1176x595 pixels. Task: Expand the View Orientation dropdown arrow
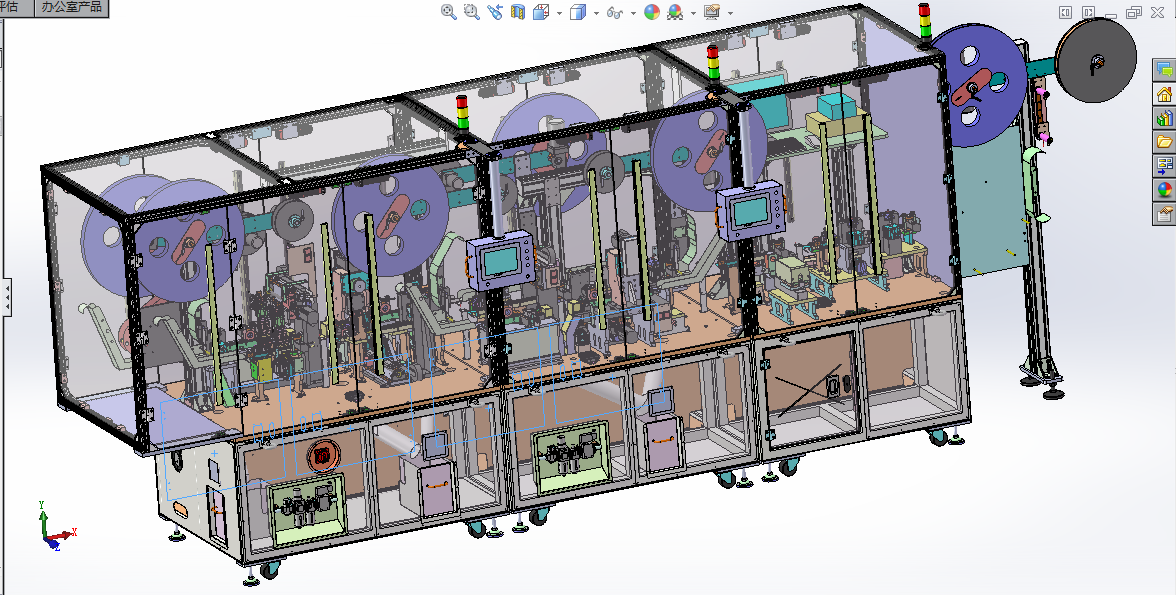pos(559,13)
